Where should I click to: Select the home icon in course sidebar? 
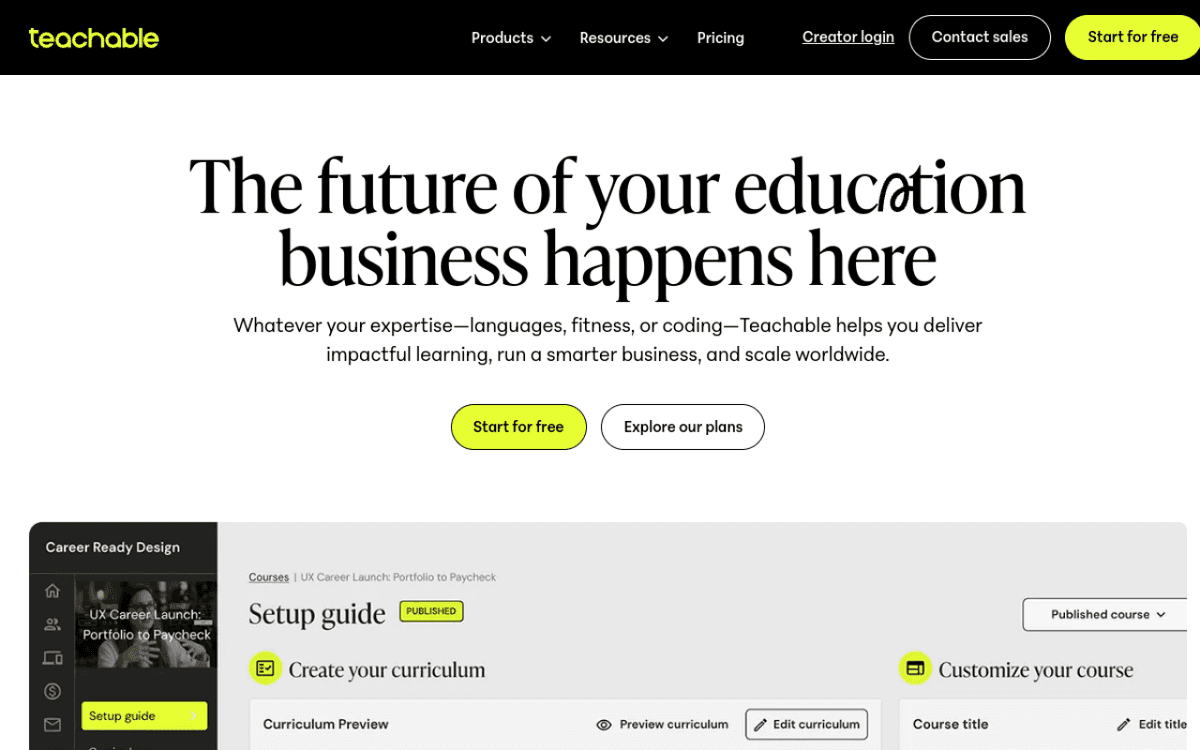52,591
